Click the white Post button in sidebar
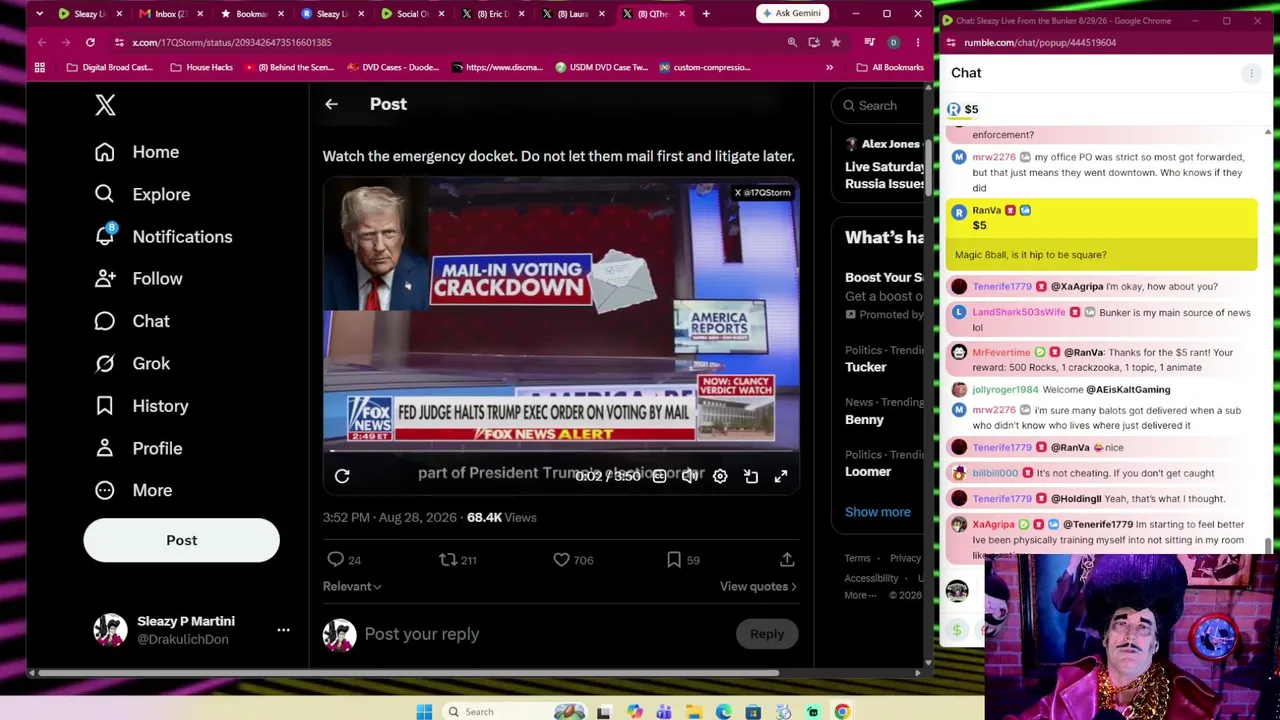This screenshot has width=1280, height=720. [x=182, y=540]
